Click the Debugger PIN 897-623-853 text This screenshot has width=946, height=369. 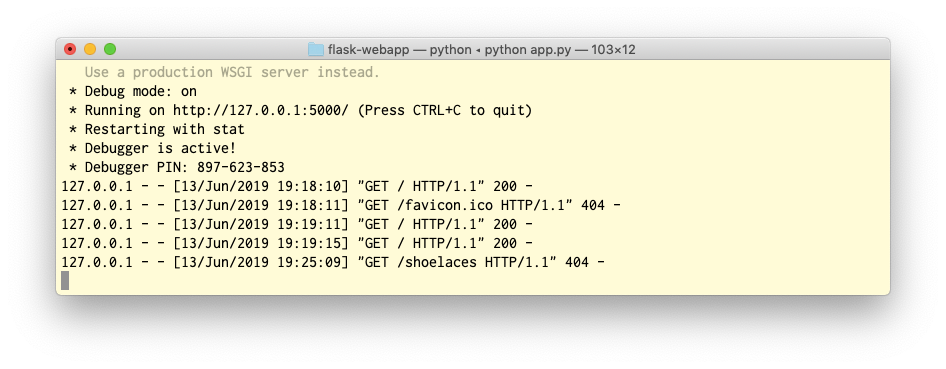[184, 167]
